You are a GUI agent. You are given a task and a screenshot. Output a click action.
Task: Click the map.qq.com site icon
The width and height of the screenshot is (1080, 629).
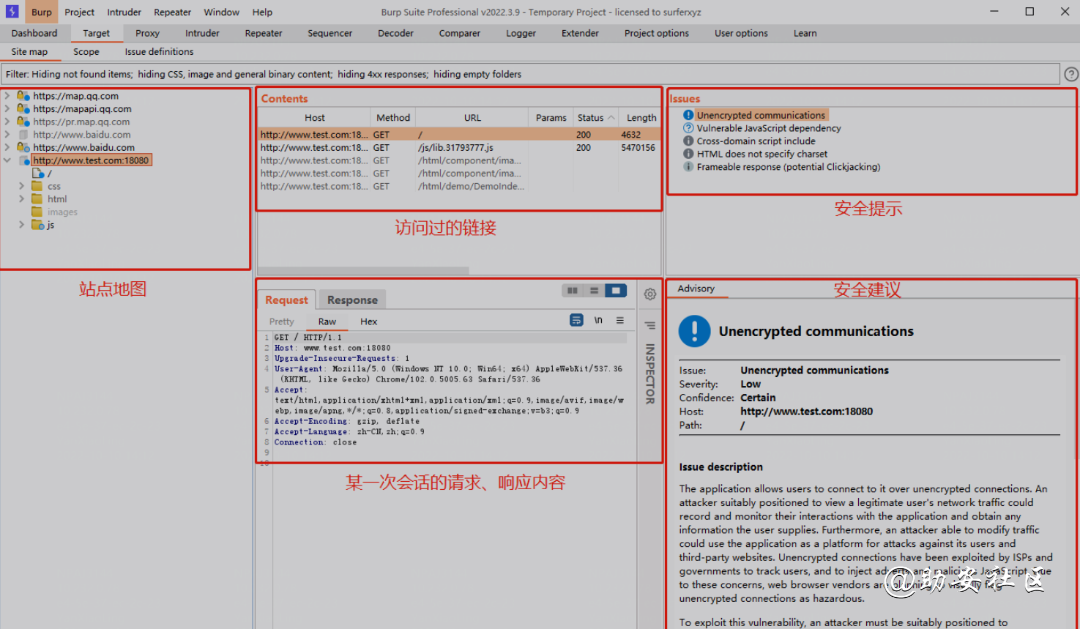tap(23, 96)
